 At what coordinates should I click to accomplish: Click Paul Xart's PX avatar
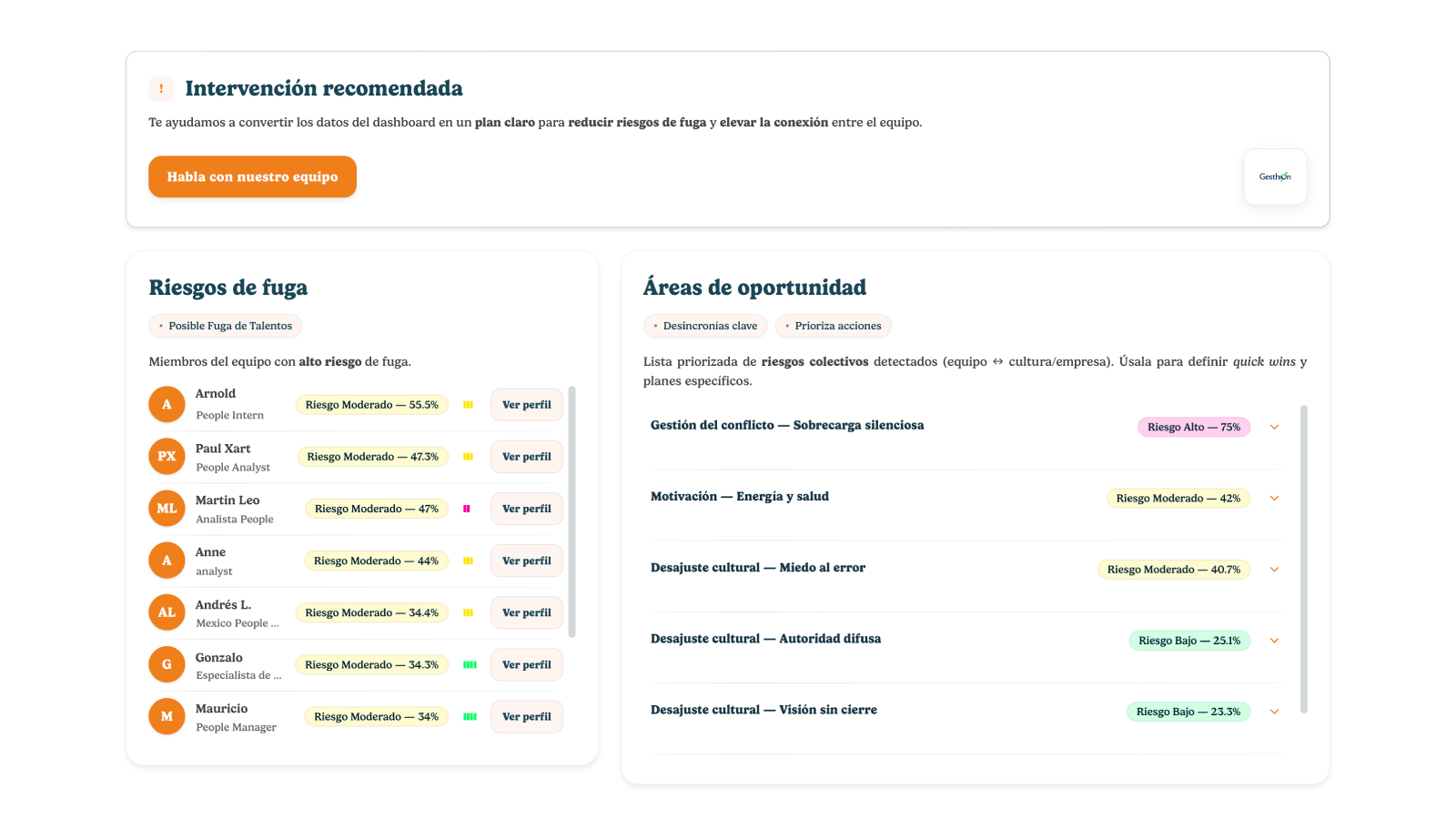click(167, 456)
